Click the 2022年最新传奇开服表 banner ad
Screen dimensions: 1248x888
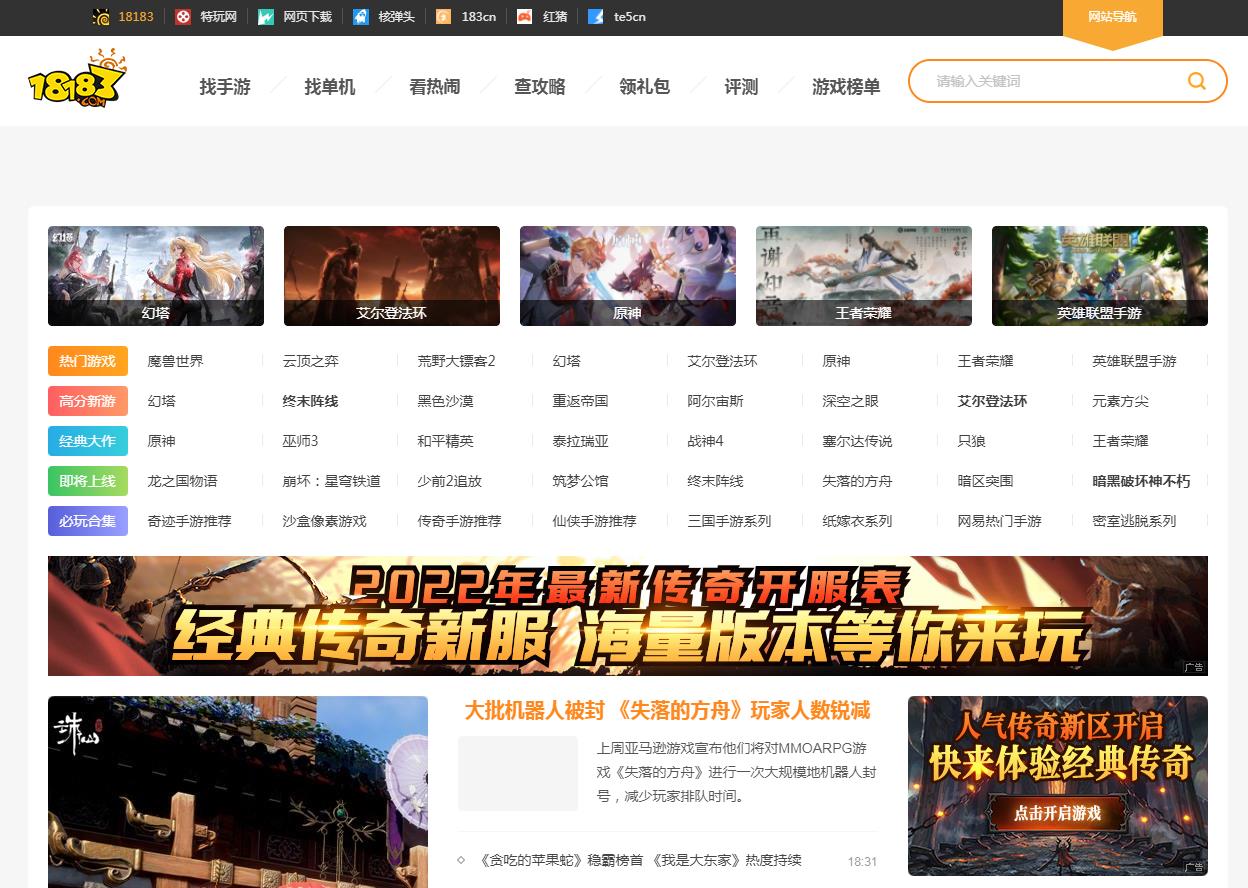click(x=628, y=616)
